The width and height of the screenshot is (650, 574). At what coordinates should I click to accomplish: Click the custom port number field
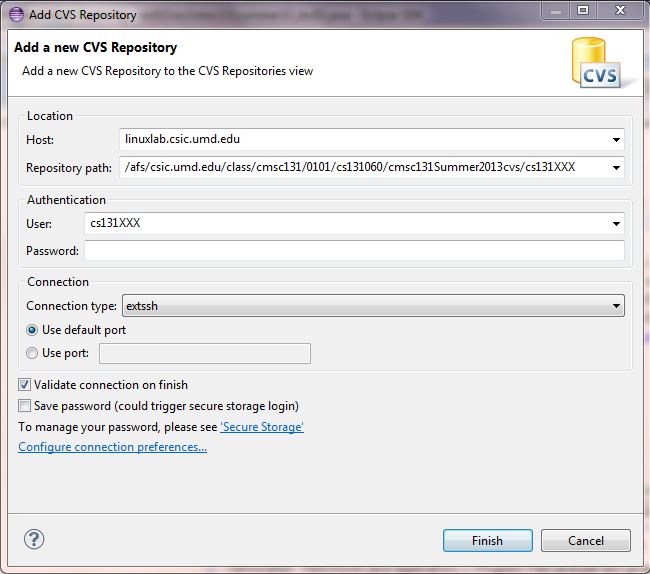pyautogui.click(x=205, y=354)
